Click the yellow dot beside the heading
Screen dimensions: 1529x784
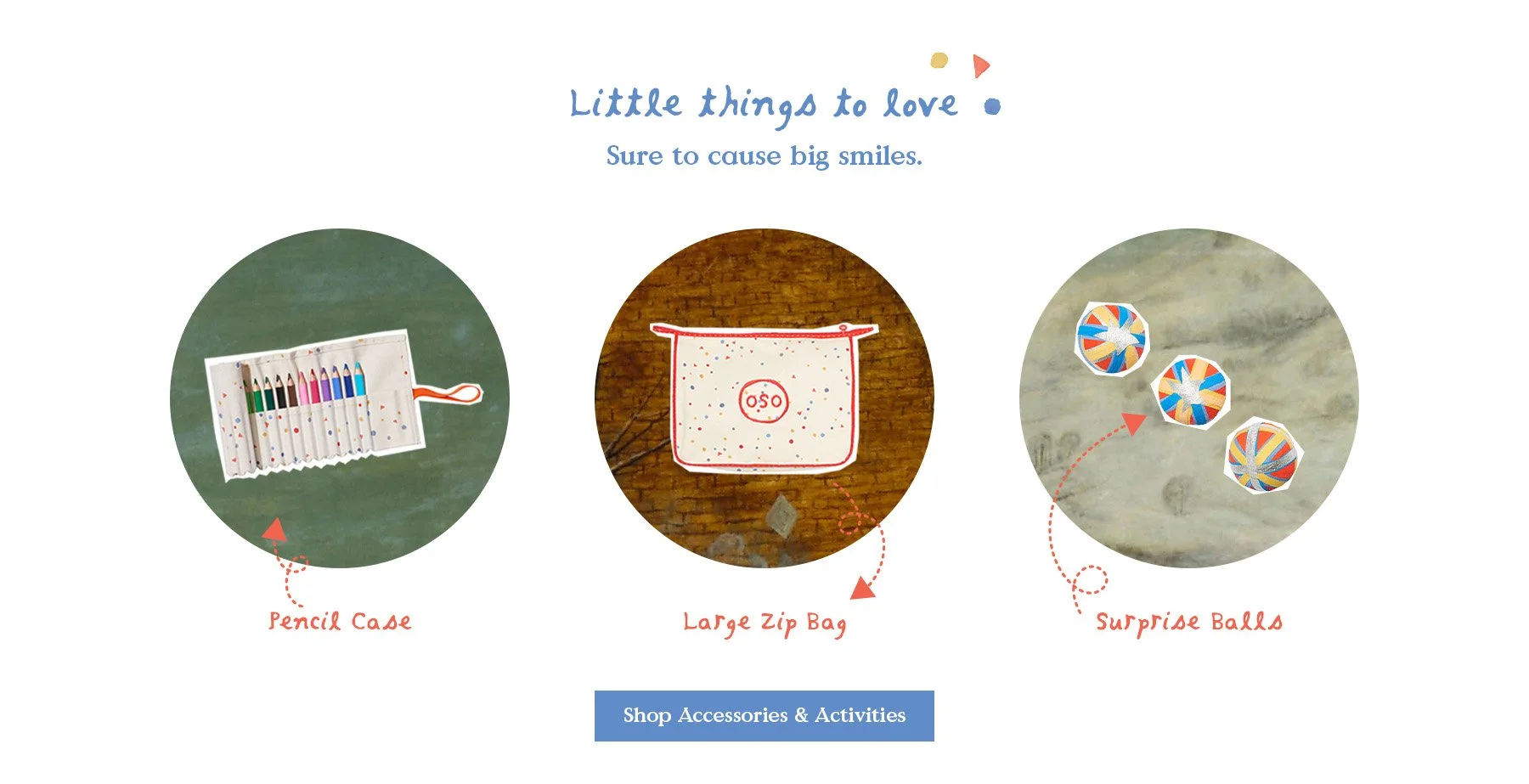pos(939,60)
